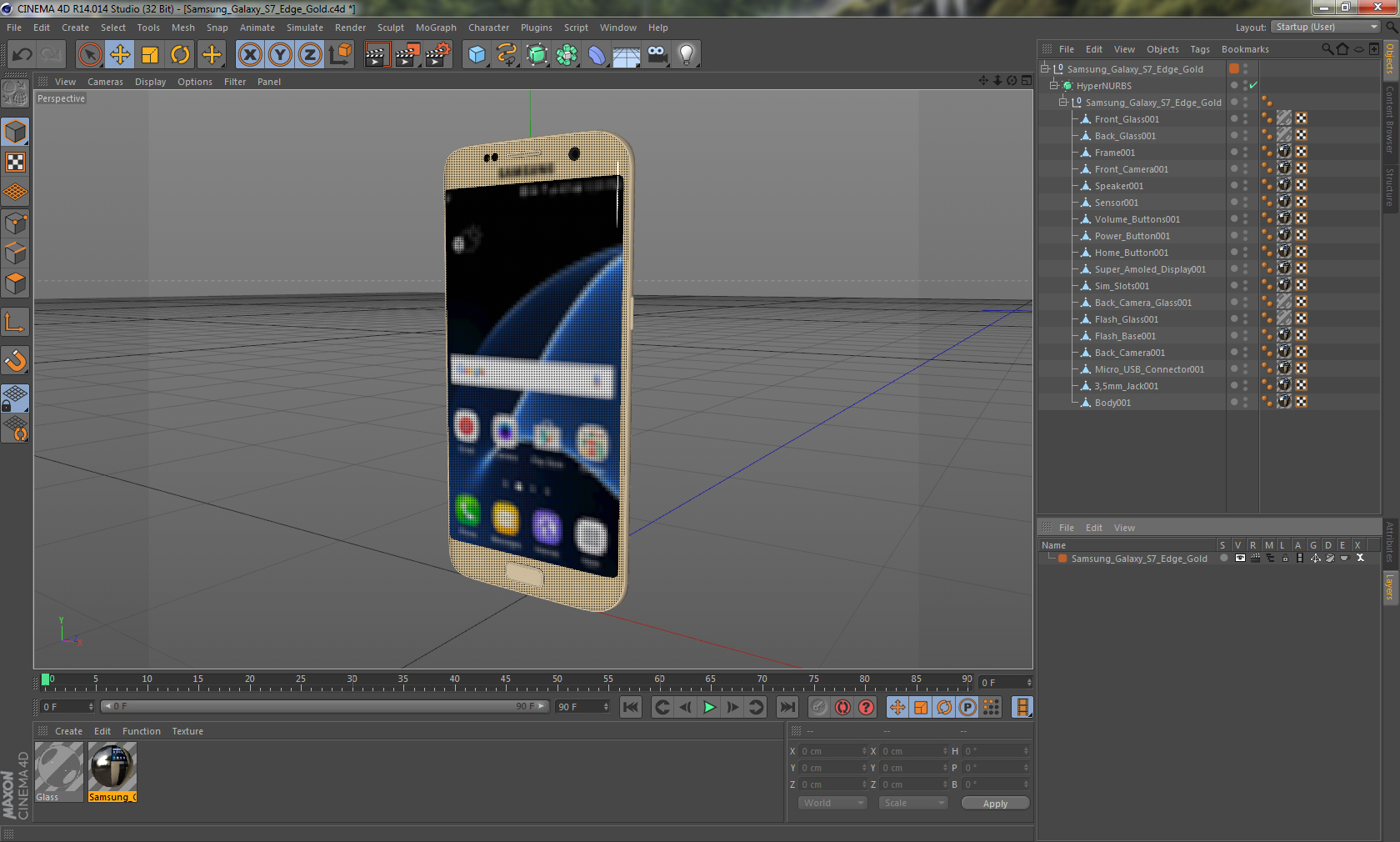Toggle position keyframe recording

(897, 707)
